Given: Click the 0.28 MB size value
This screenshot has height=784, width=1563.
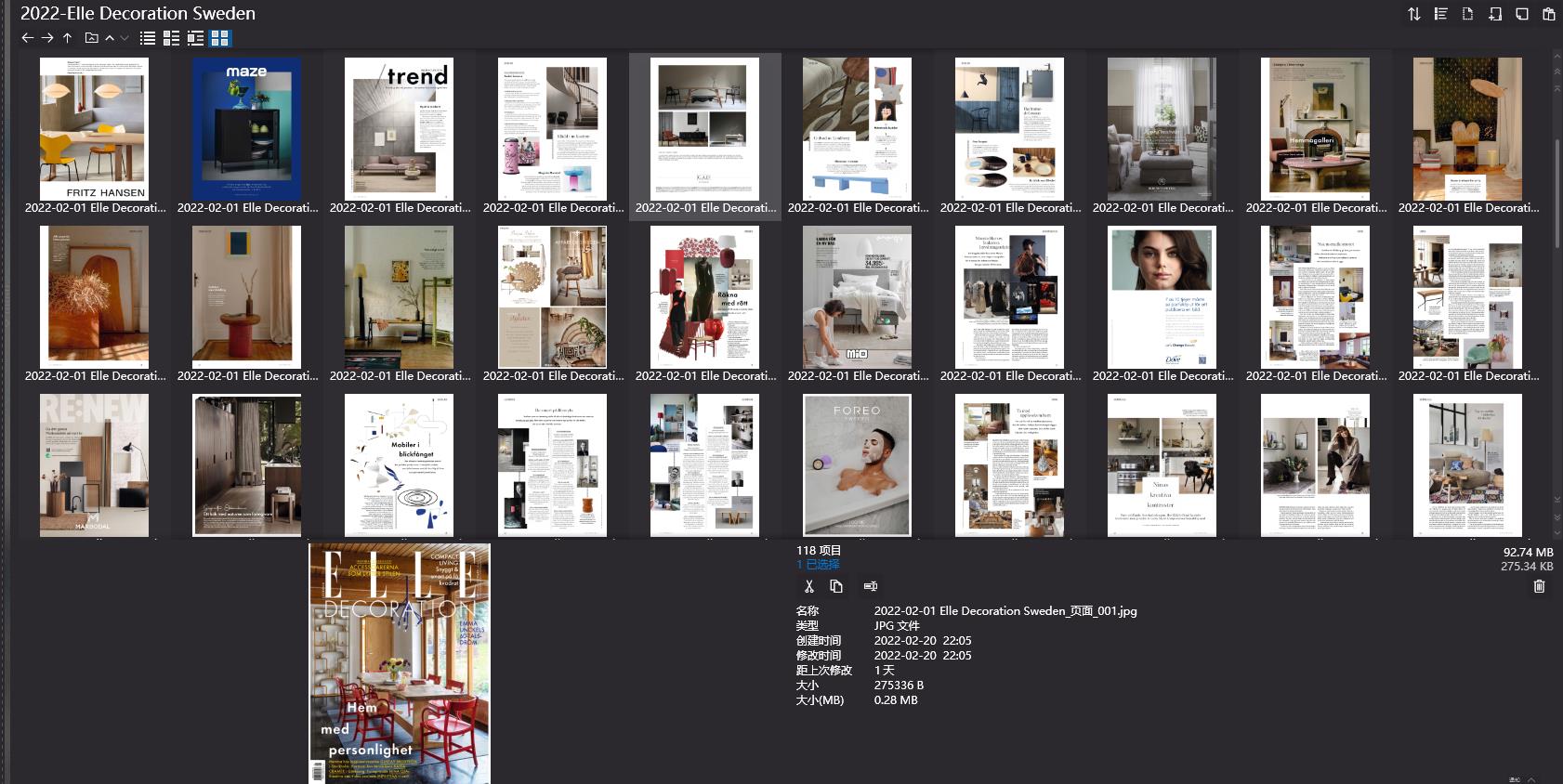Looking at the screenshot, I should [x=896, y=699].
